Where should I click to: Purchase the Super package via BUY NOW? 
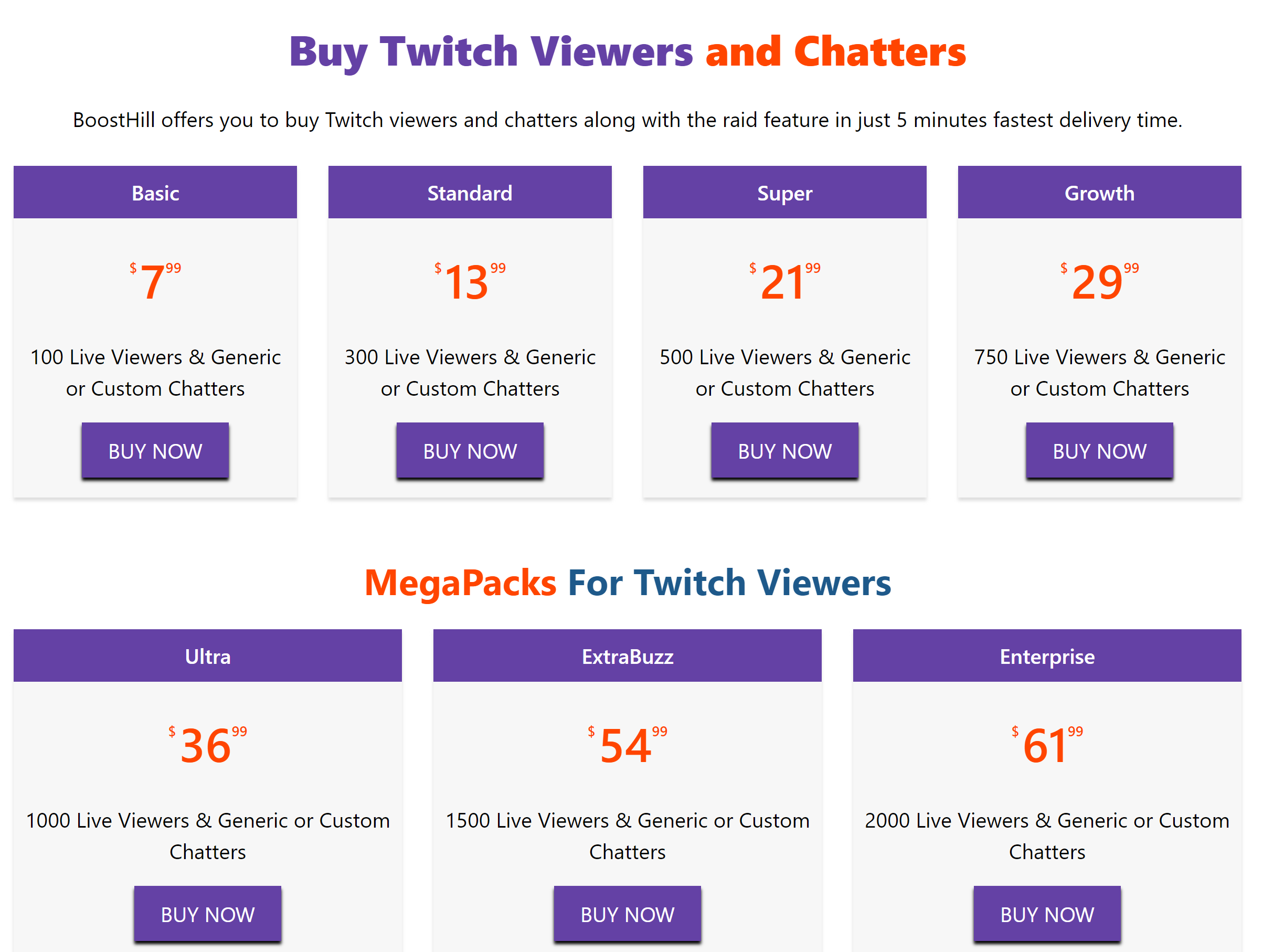(x=784, y=451)
